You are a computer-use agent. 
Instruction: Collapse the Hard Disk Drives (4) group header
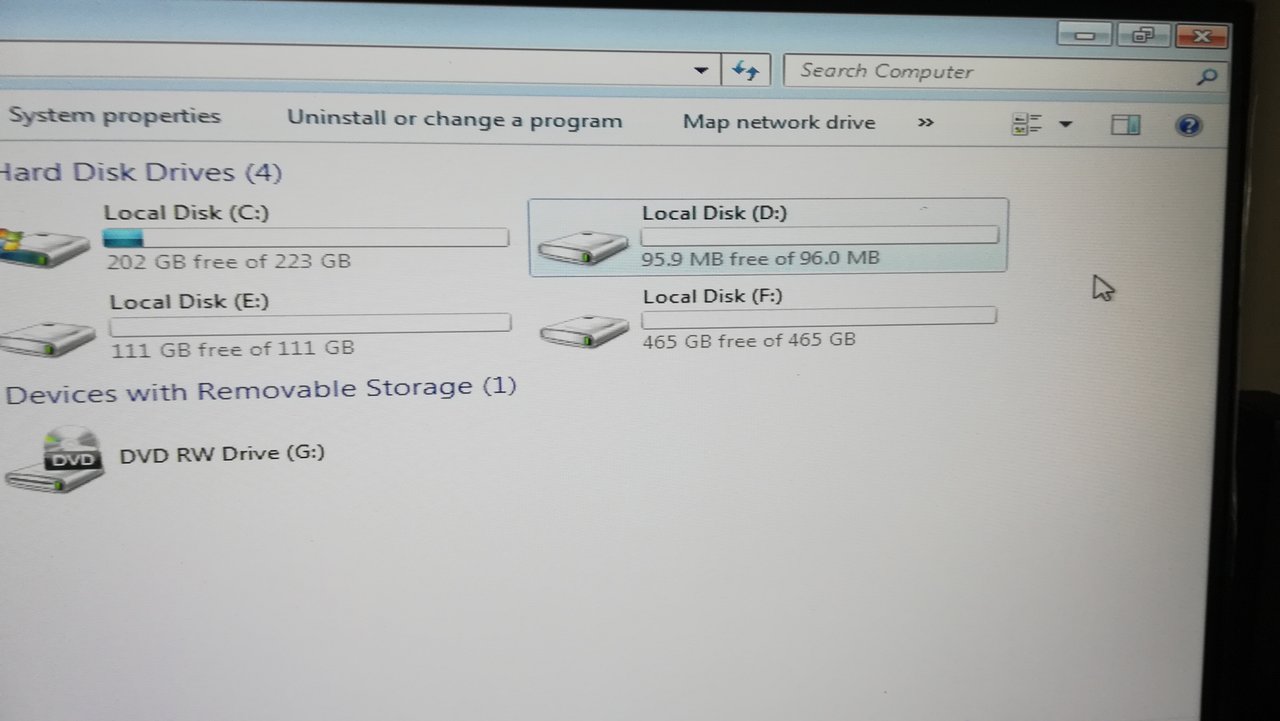click(141, 172)
